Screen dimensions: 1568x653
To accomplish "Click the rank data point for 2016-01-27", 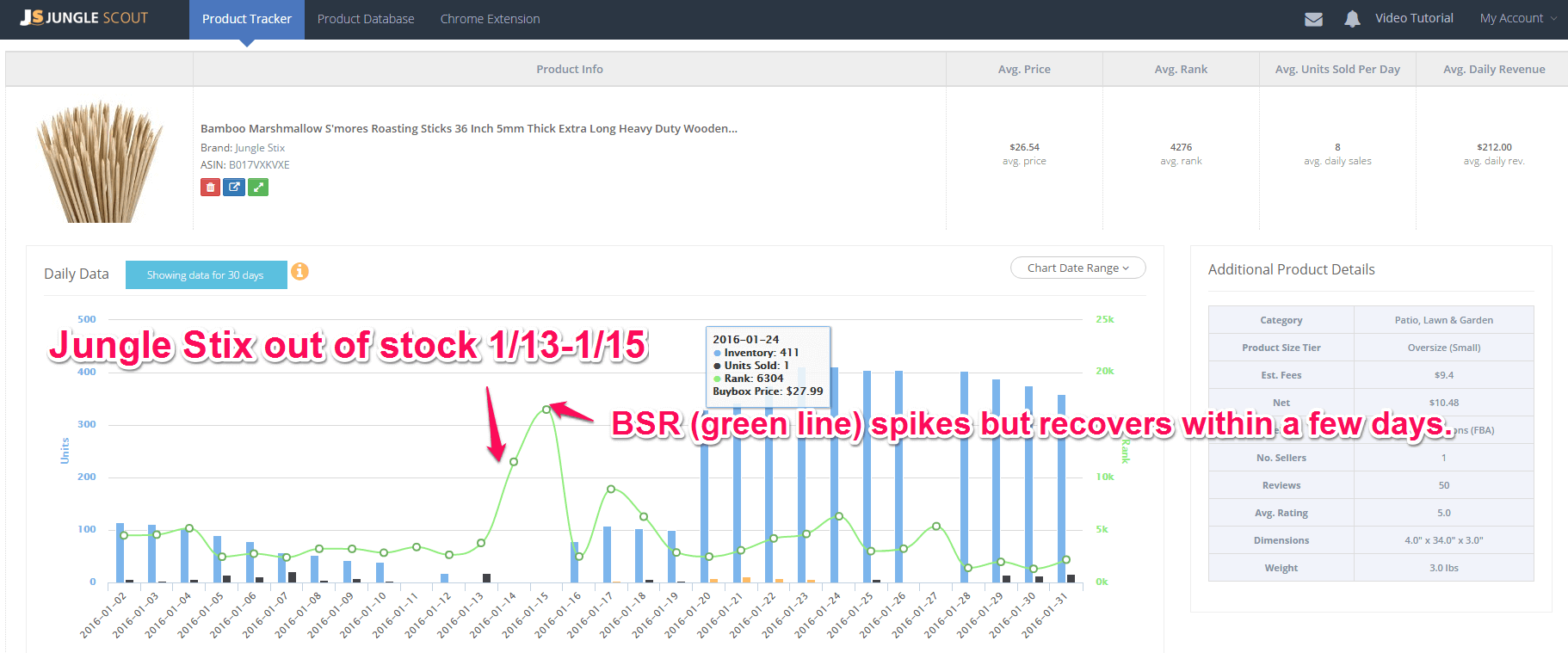I will [936, 527].
